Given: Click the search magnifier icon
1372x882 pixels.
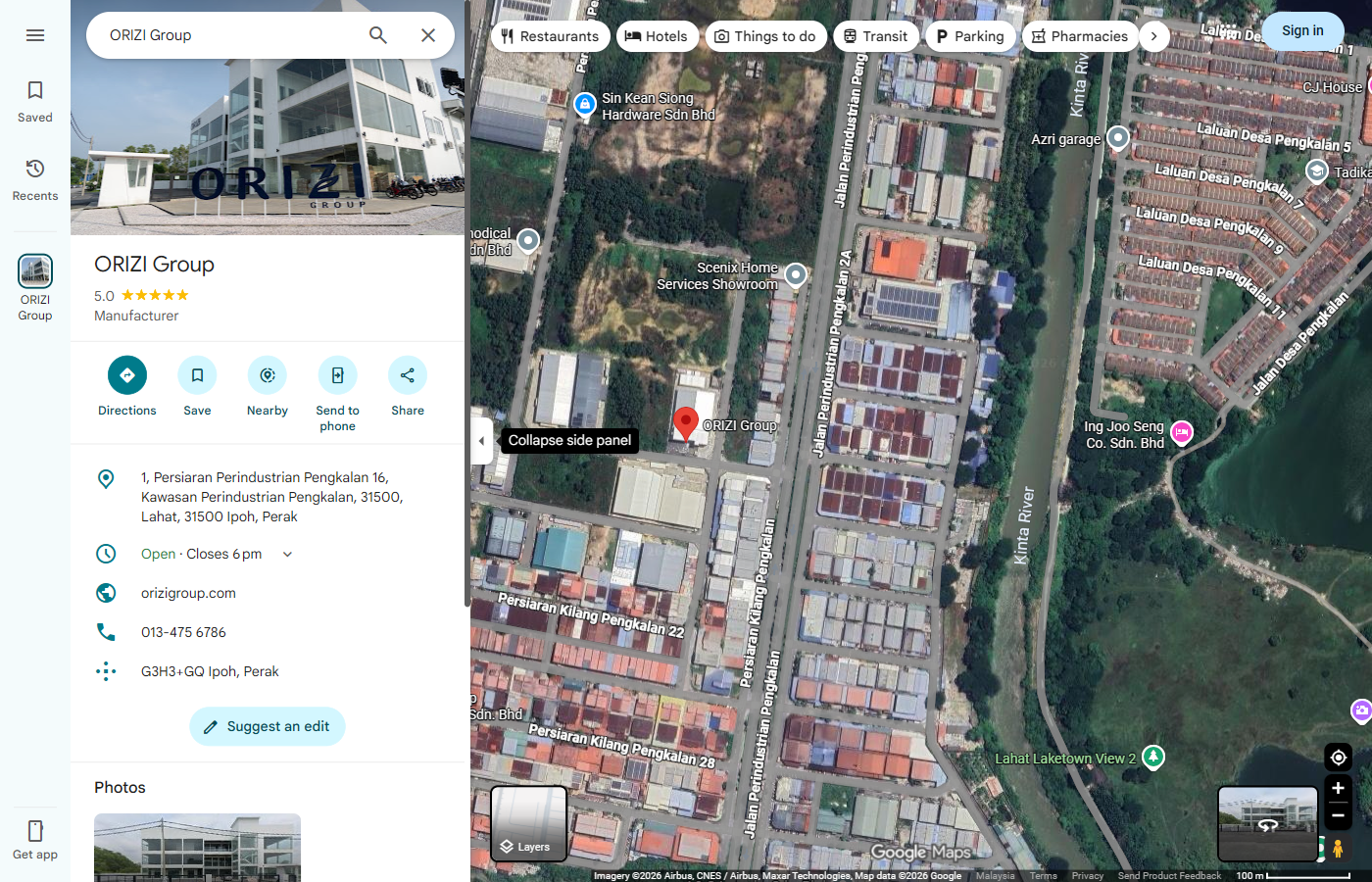Looking at the screenshot, I should pyautogui.click(x=378, y=35).
